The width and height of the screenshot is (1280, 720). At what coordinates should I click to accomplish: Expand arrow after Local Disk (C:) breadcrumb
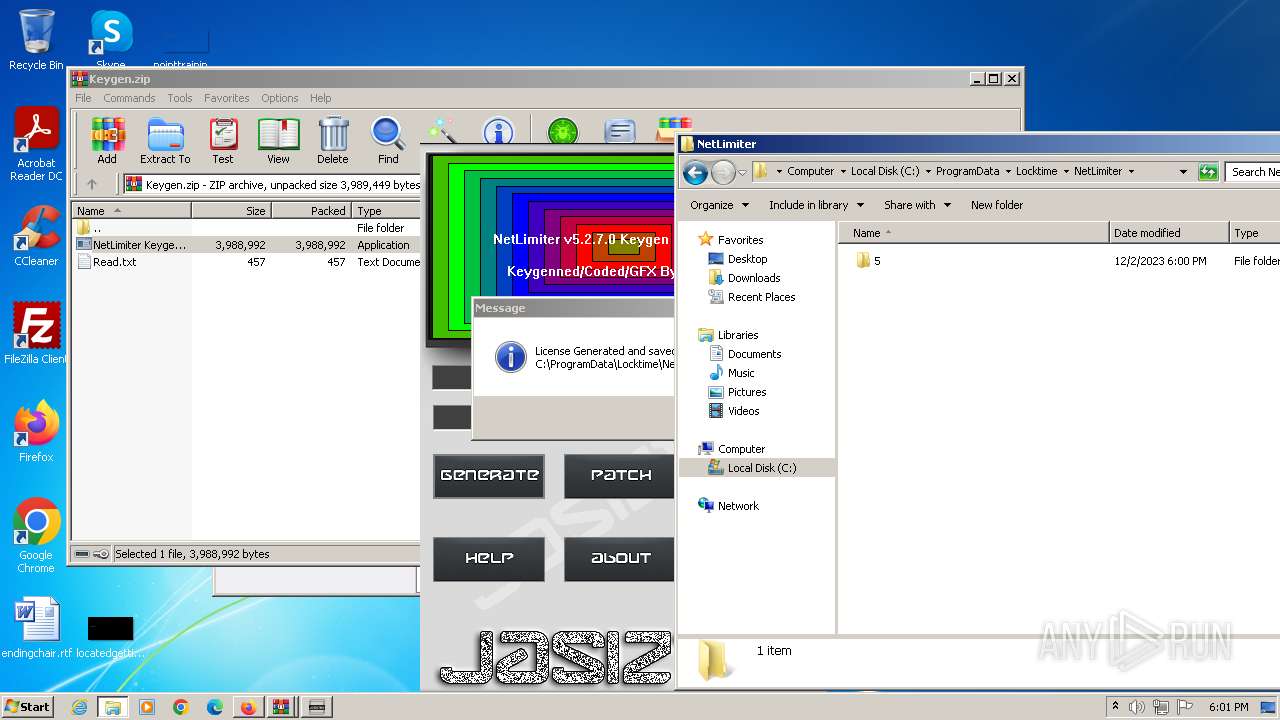tap(928, 172)
